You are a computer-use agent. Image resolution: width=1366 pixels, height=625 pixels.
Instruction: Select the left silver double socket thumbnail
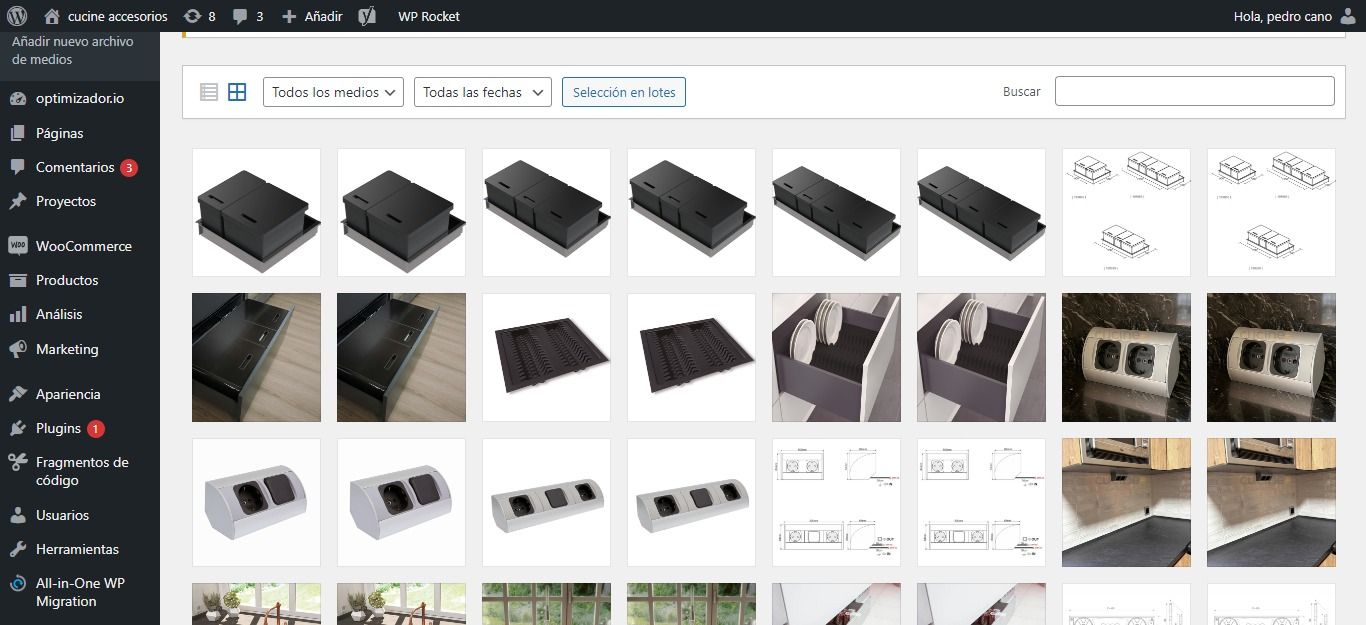coord(256,502)
